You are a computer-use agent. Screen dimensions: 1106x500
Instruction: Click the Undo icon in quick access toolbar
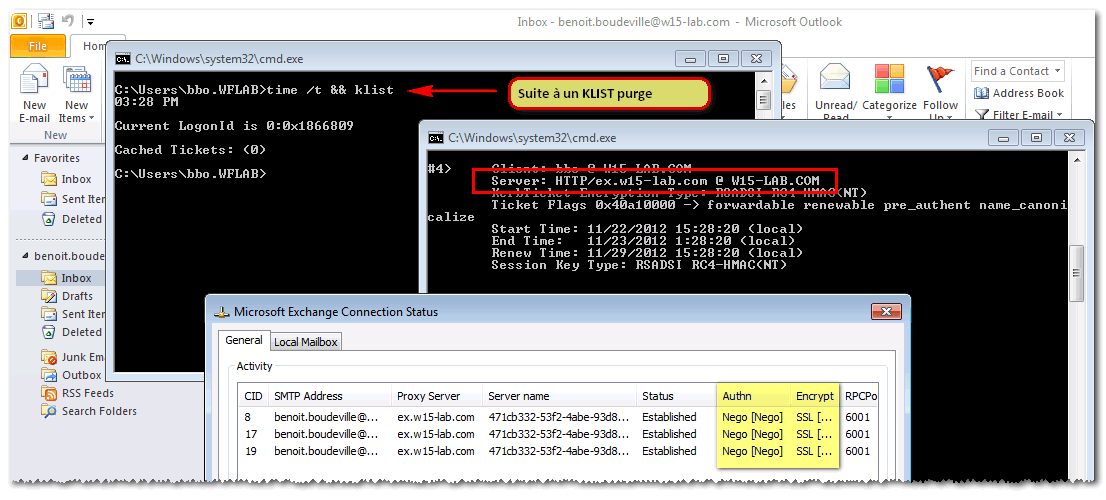click(x=68, y=21)
